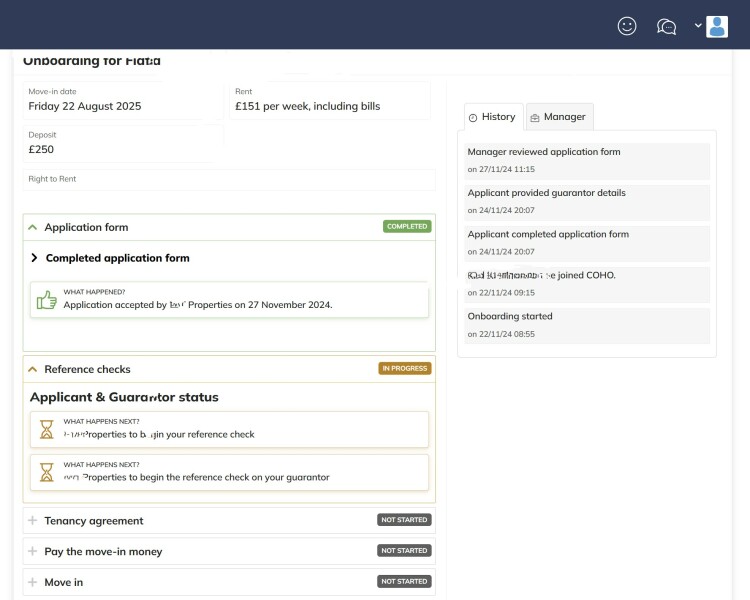The width and height of the screenshot is (750, 600).
Task: Click the hourglass icon for guarantor reference check
Action: (46, 472)
